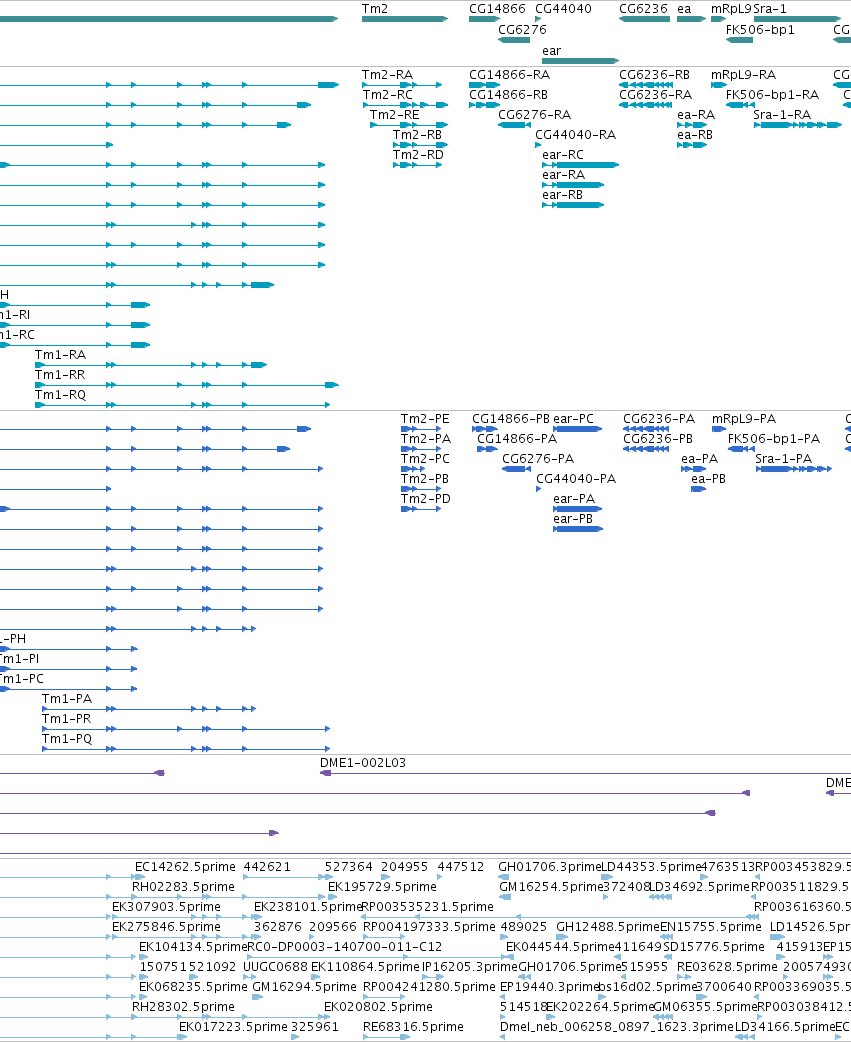The height and width of the screenshot is (1042, 851).
Task: Click protein CG14866-PA
Action: (x=488, y=449)
